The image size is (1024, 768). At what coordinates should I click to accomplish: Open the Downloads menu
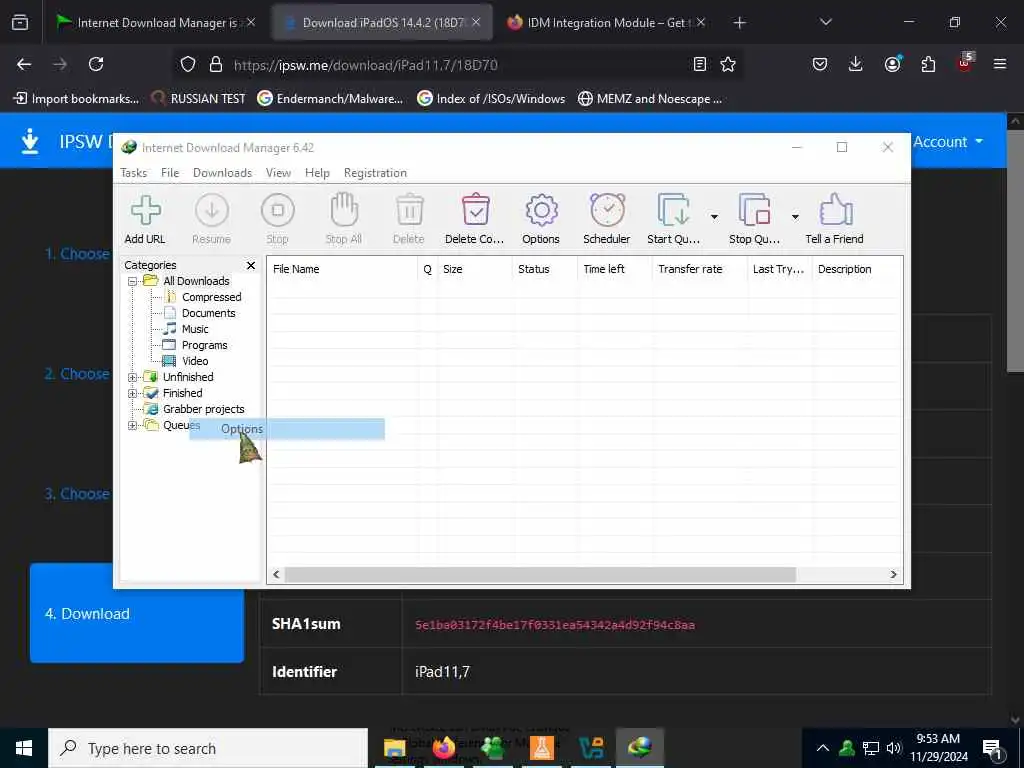point(222,173)
